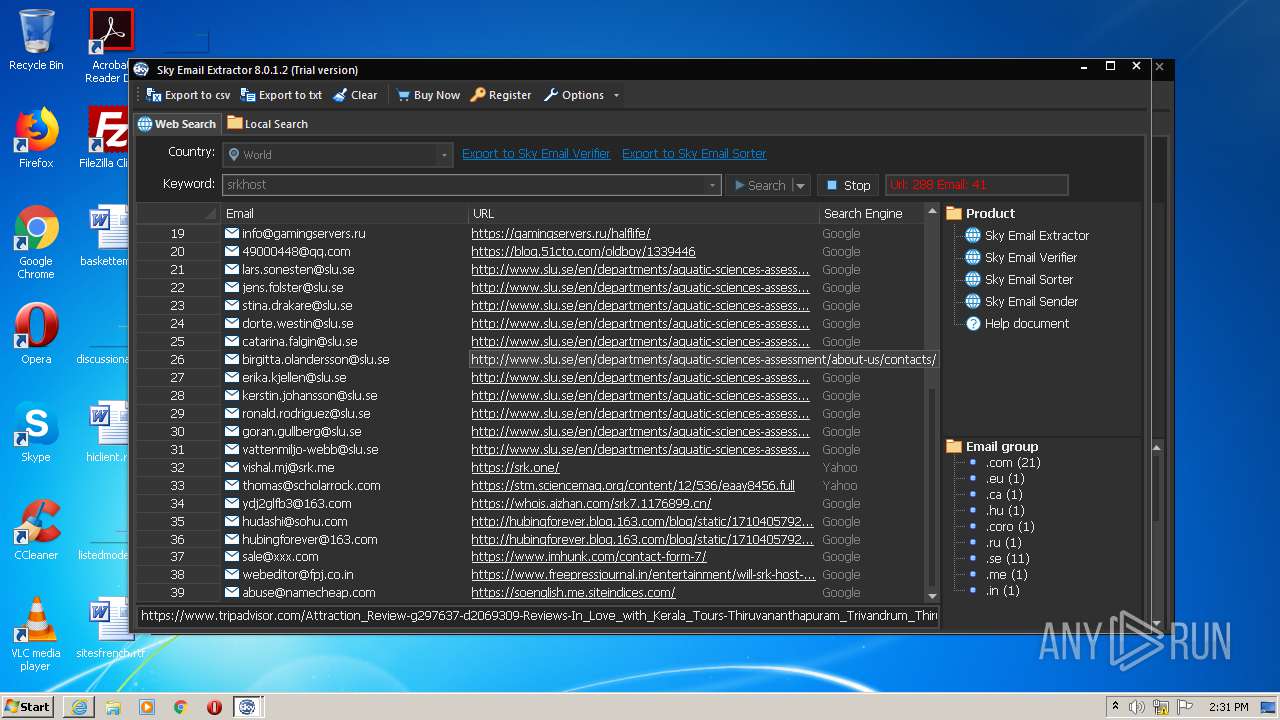
Task: Click the taskbar volume speaker icon
Action: click(1137, 707)
